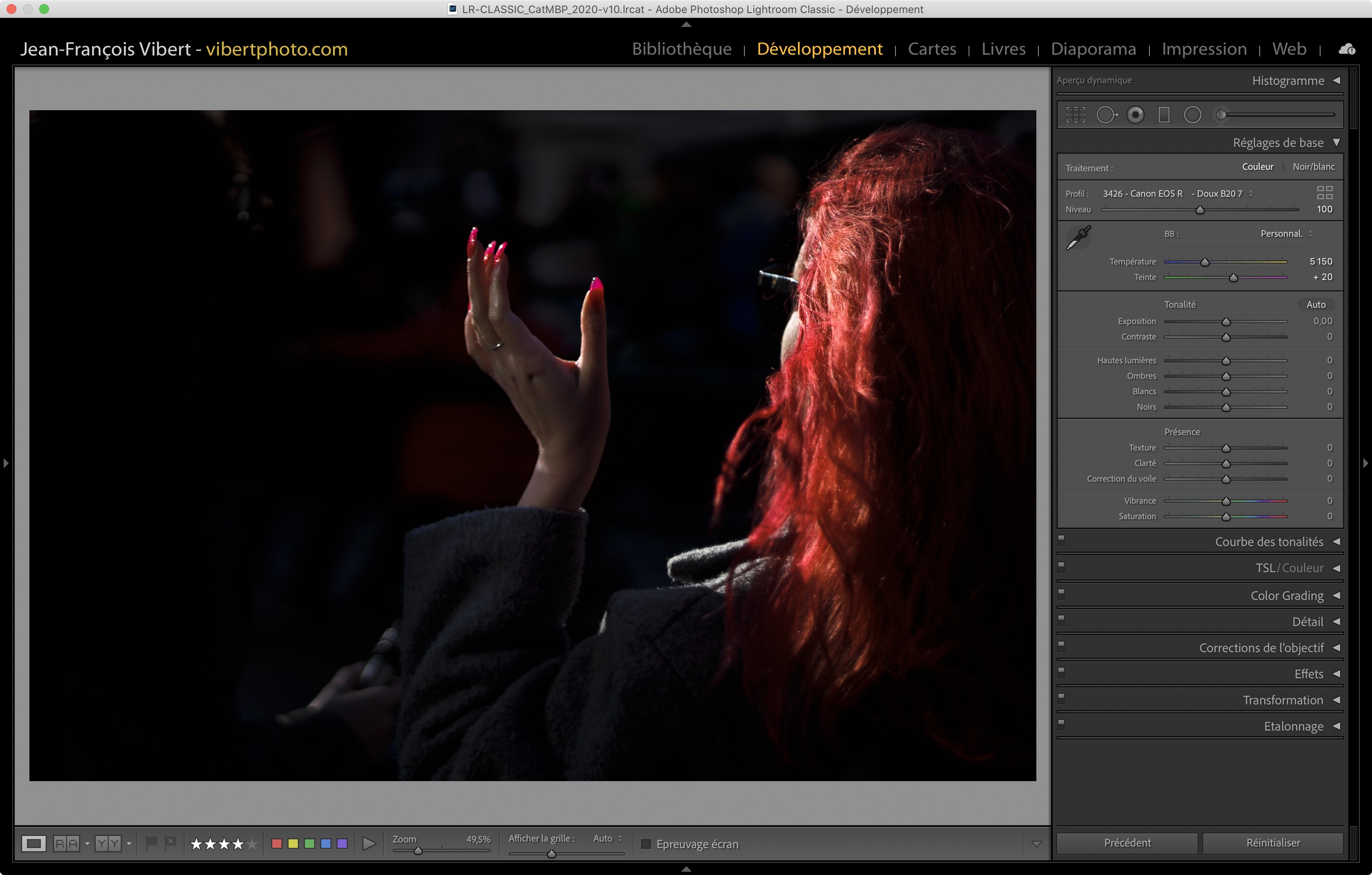The width and height of the screenshot is (1372, 875).
Task: Select the Crop overlay tool
Action: 1076,115
